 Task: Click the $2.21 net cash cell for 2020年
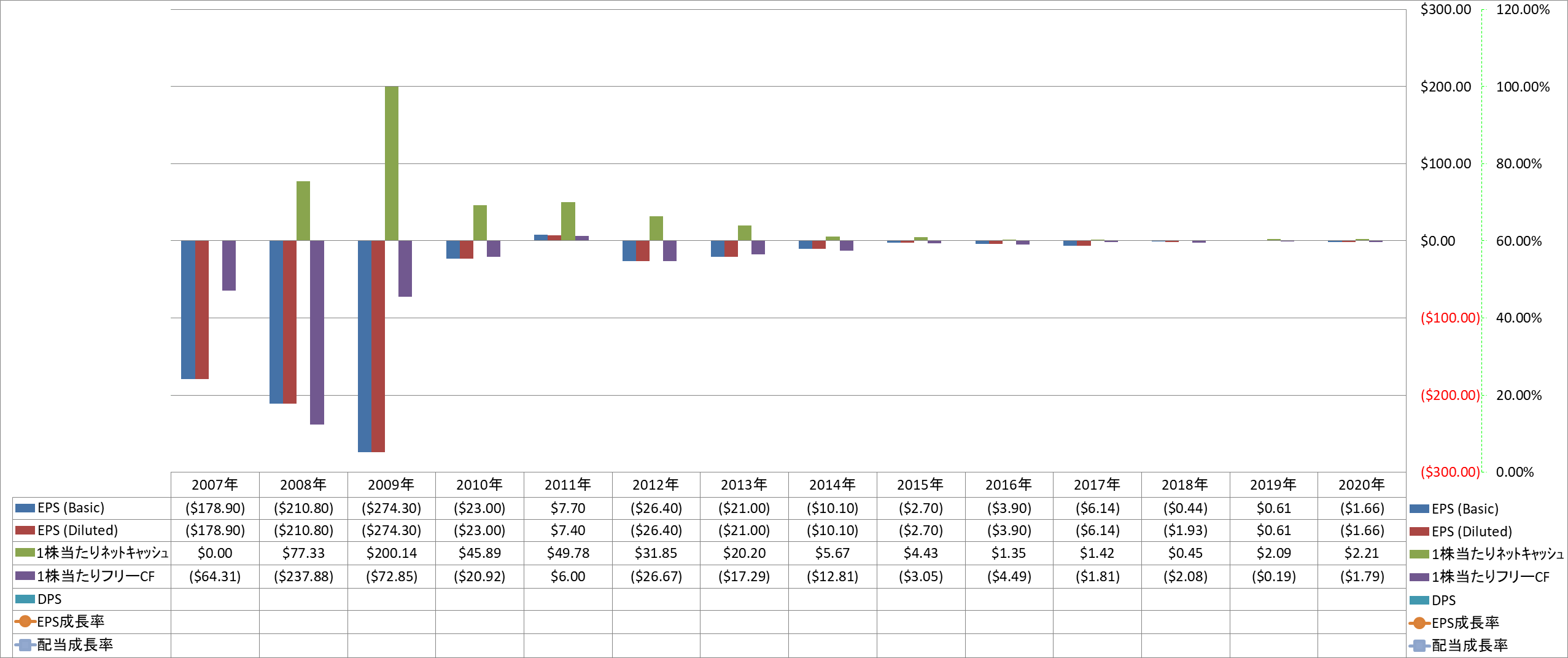[x=1362, y=553]
